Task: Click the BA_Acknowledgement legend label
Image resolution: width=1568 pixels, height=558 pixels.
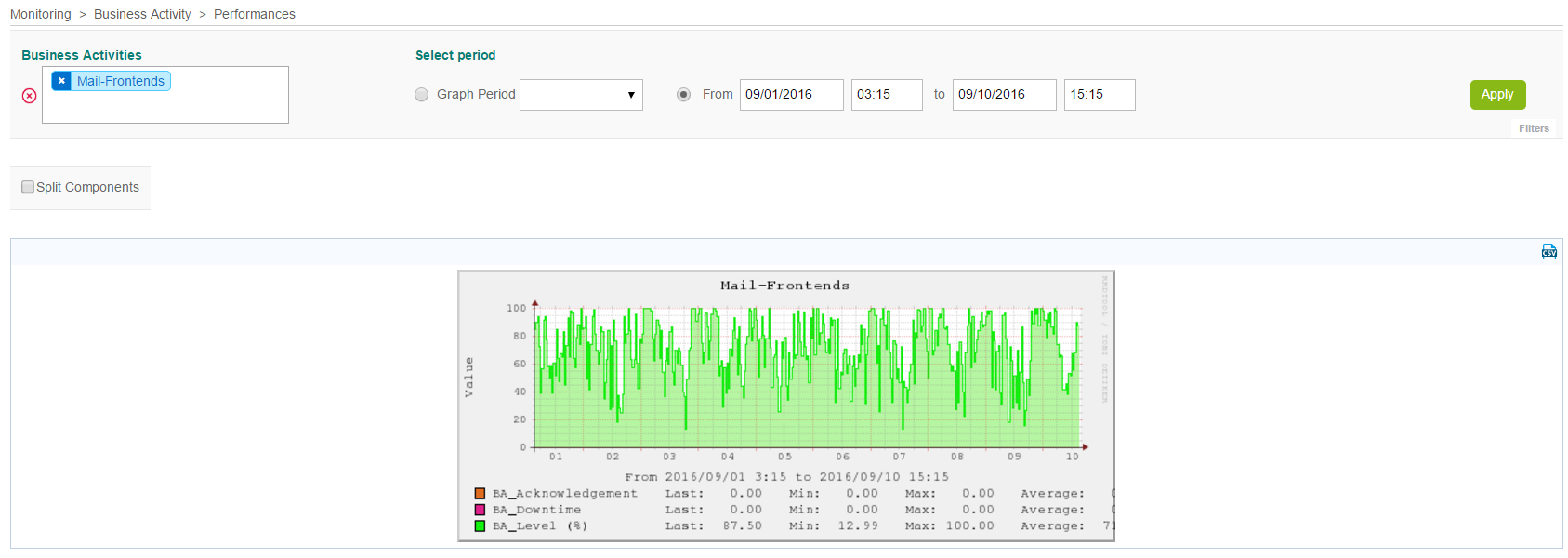Action: click(565, 494)
